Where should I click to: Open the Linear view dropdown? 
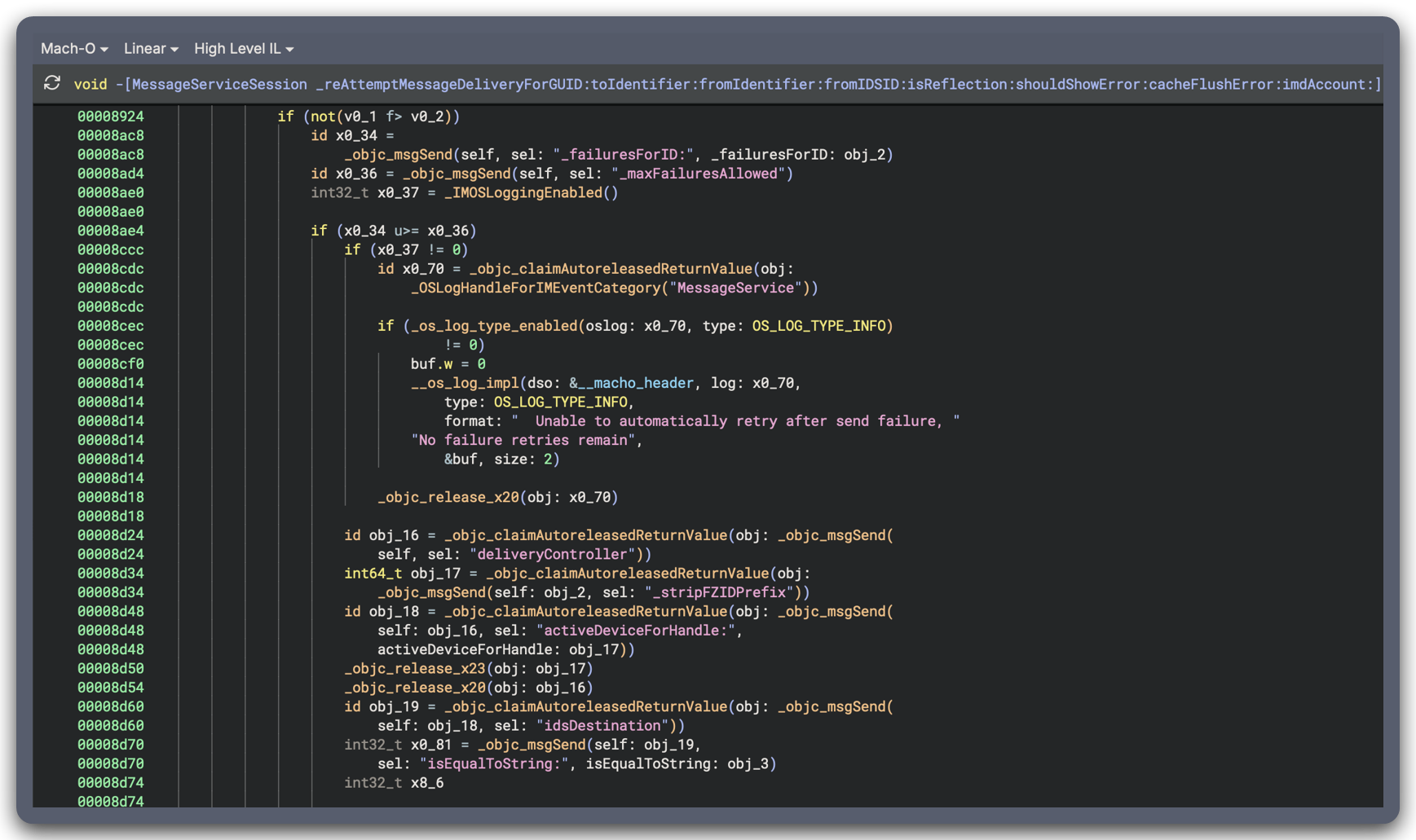151,49
